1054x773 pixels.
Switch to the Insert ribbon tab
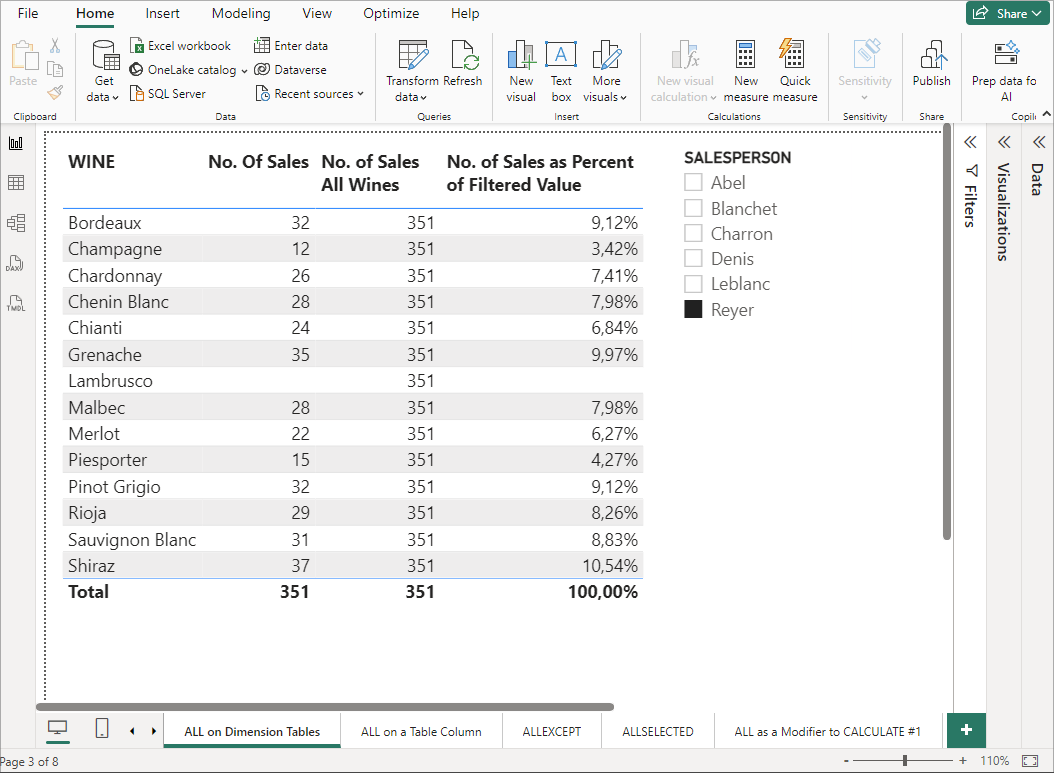pos(163,13)
